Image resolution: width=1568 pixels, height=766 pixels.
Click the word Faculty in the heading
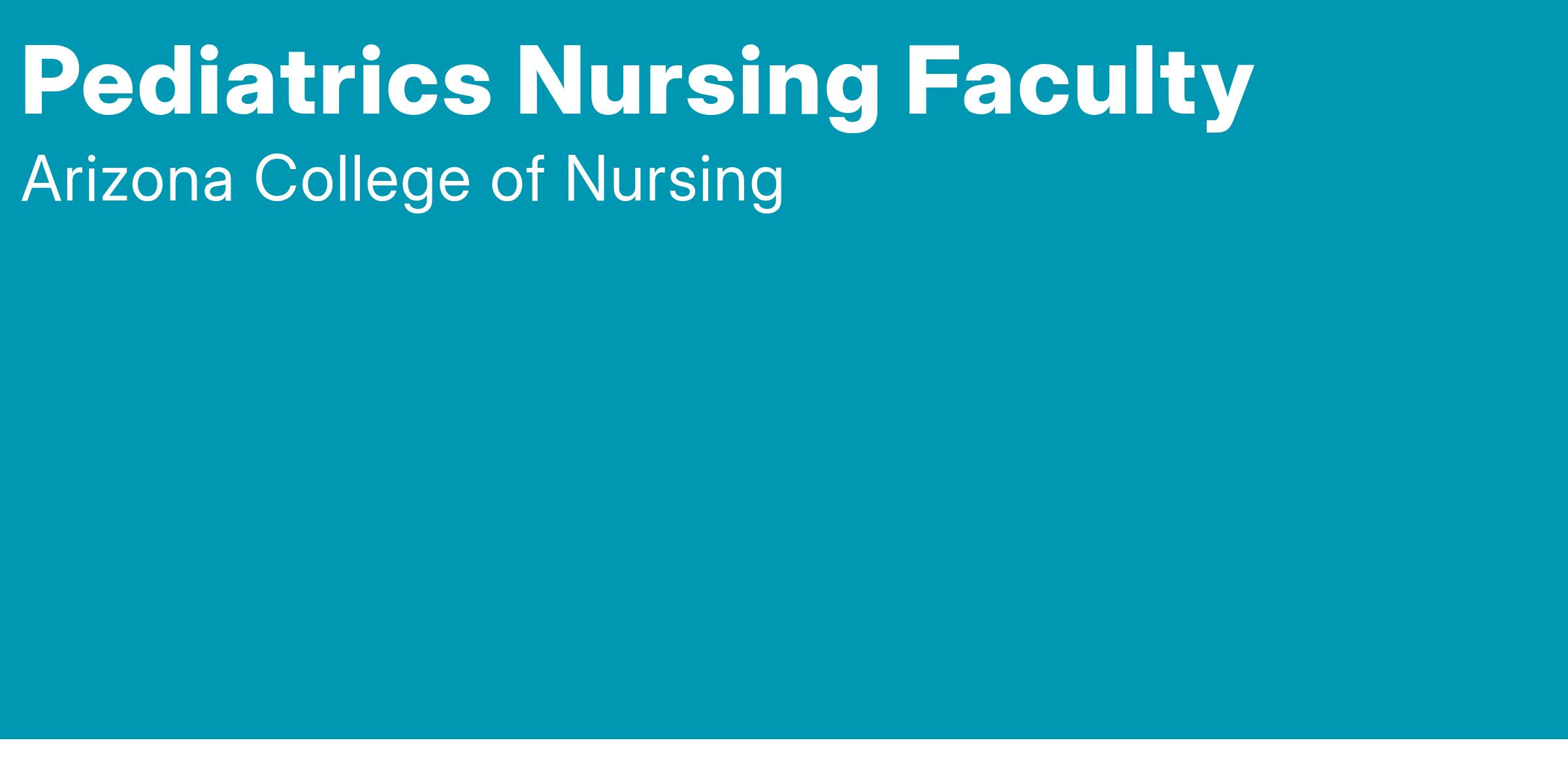coord(1079,82)
